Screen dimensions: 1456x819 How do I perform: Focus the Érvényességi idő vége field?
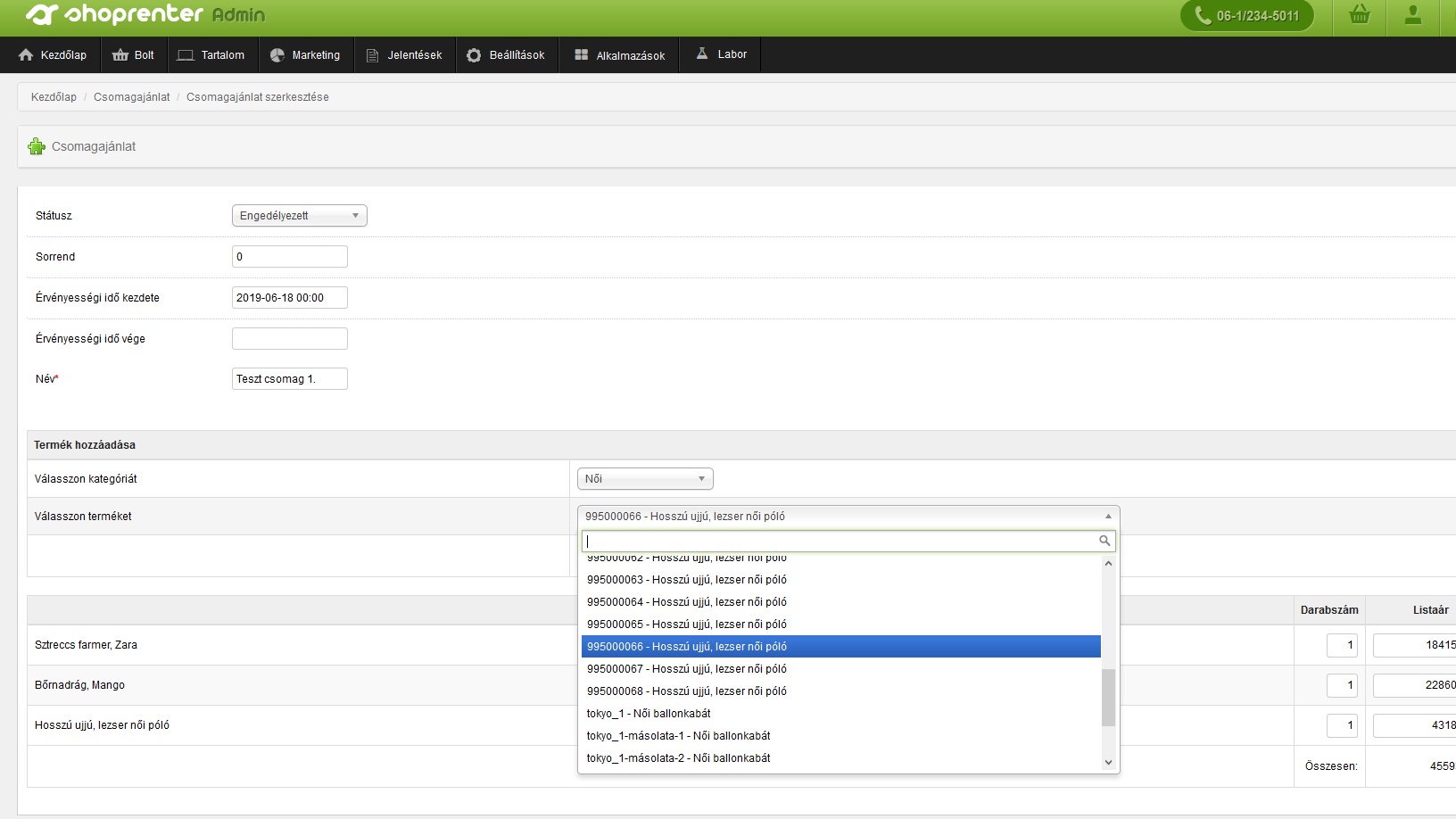point(290,339)
